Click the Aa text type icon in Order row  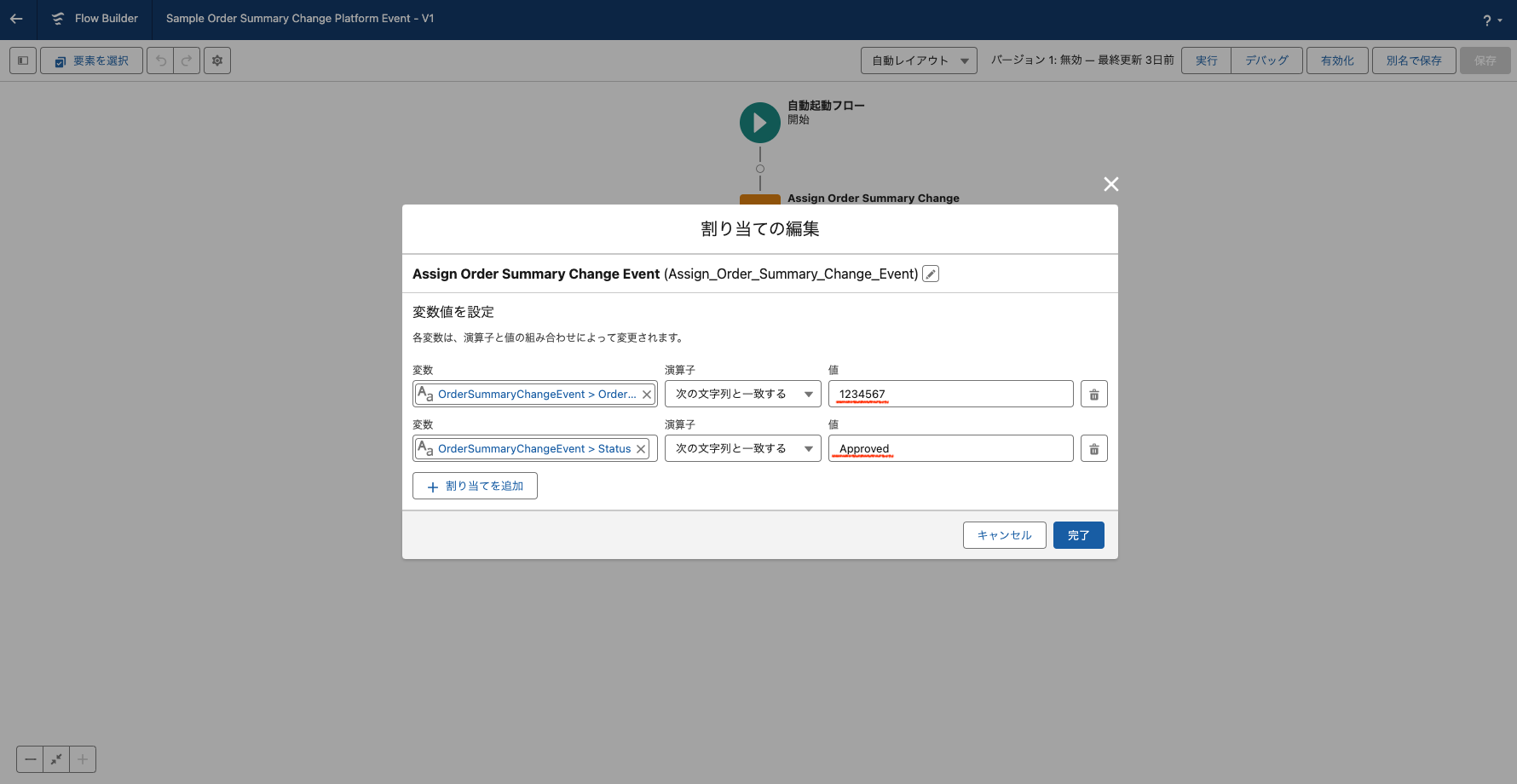(x=425, y=394)
